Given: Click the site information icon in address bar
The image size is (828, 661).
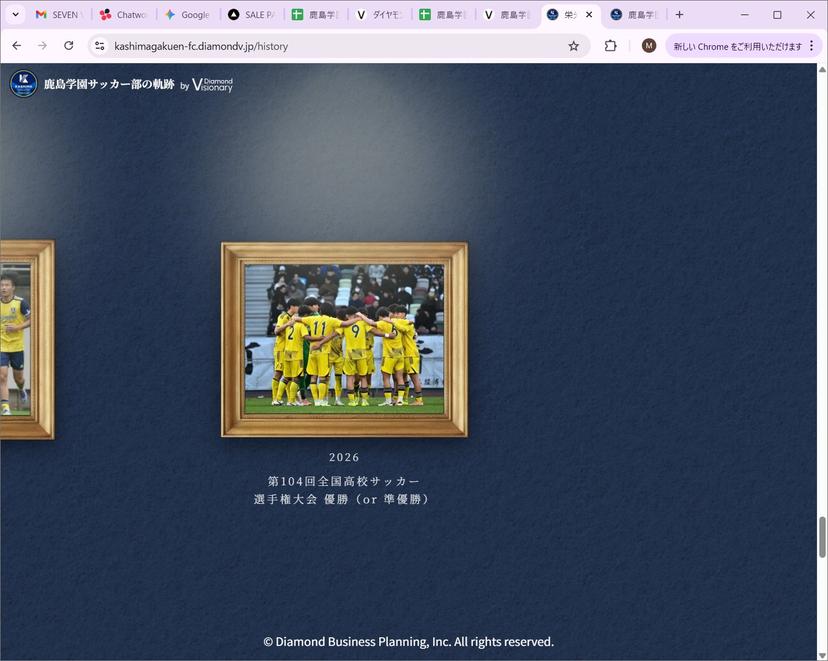Looking at the screenshot, I should (x=99, y=45).
